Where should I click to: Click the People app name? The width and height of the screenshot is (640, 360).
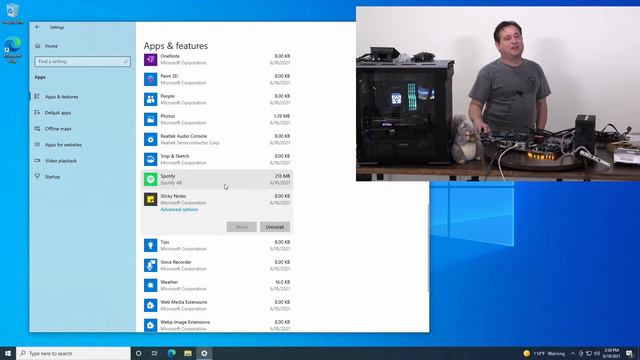tap(167, 96)
